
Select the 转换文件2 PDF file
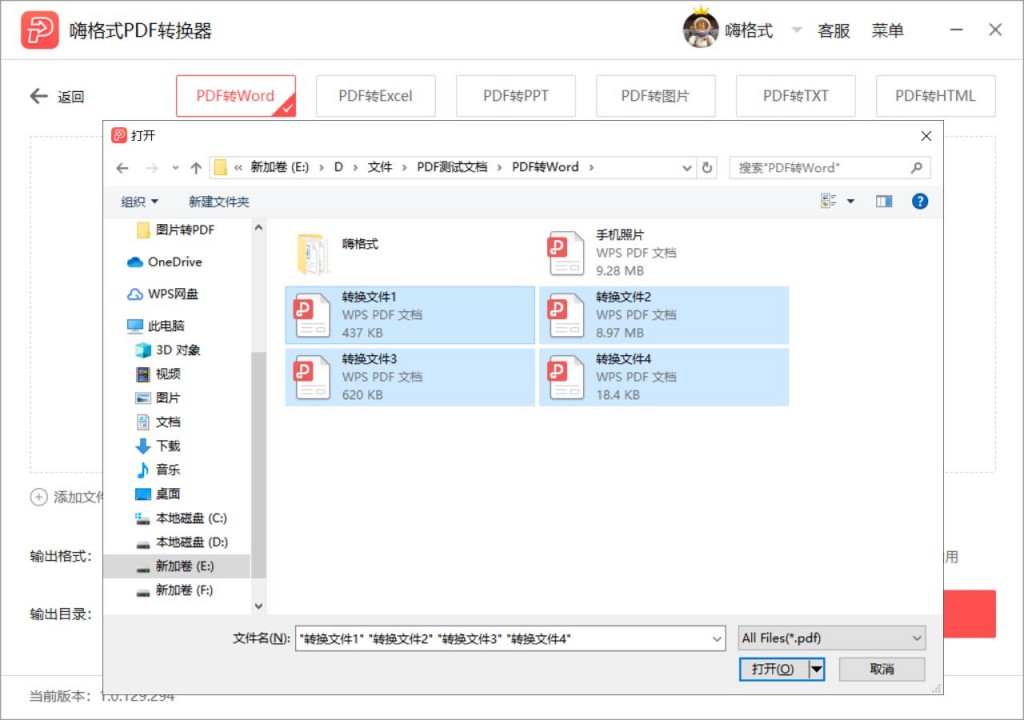664,315
